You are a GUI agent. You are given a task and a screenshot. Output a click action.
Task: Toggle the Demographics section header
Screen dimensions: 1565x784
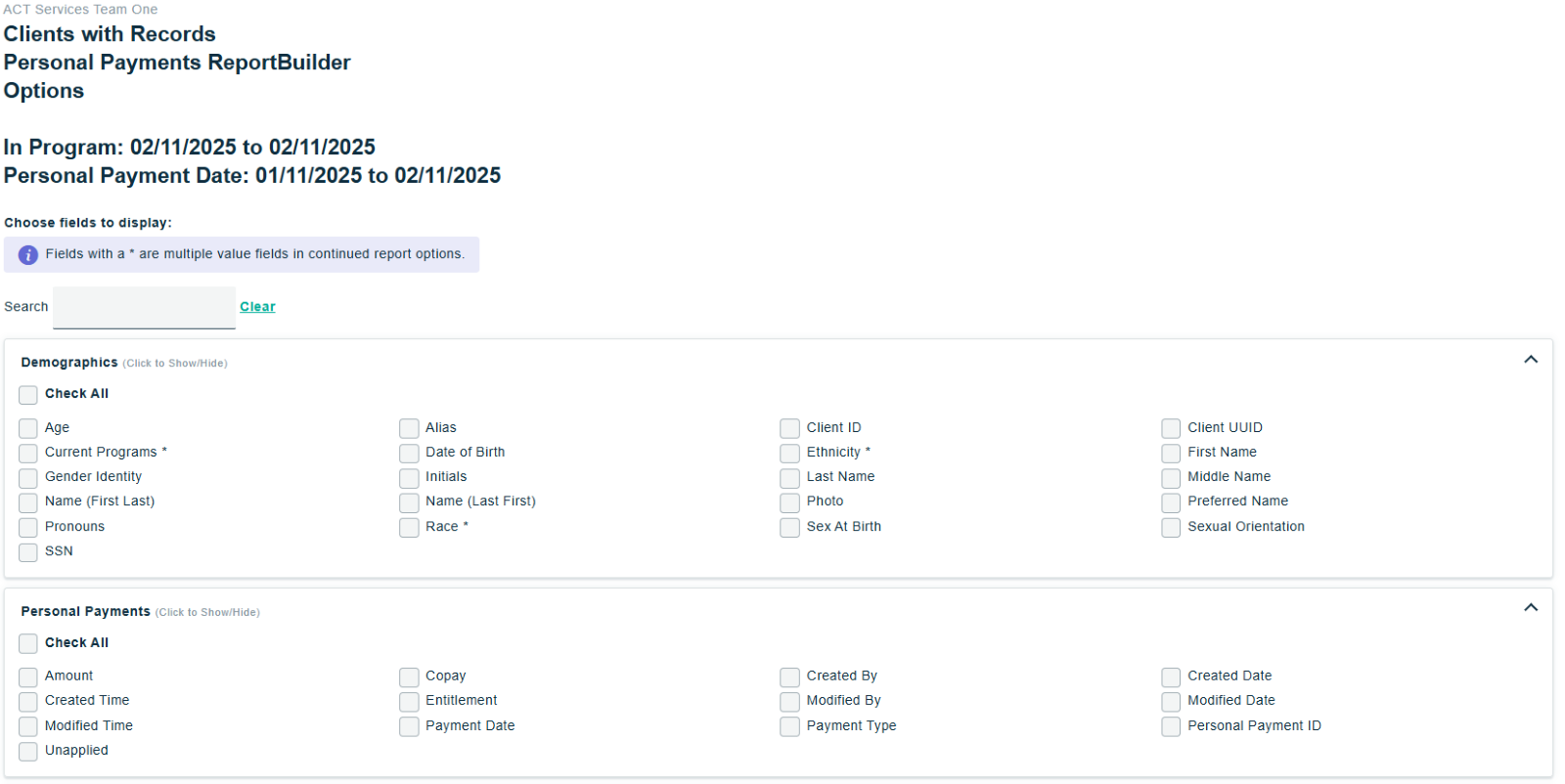[x=69, y=363]
